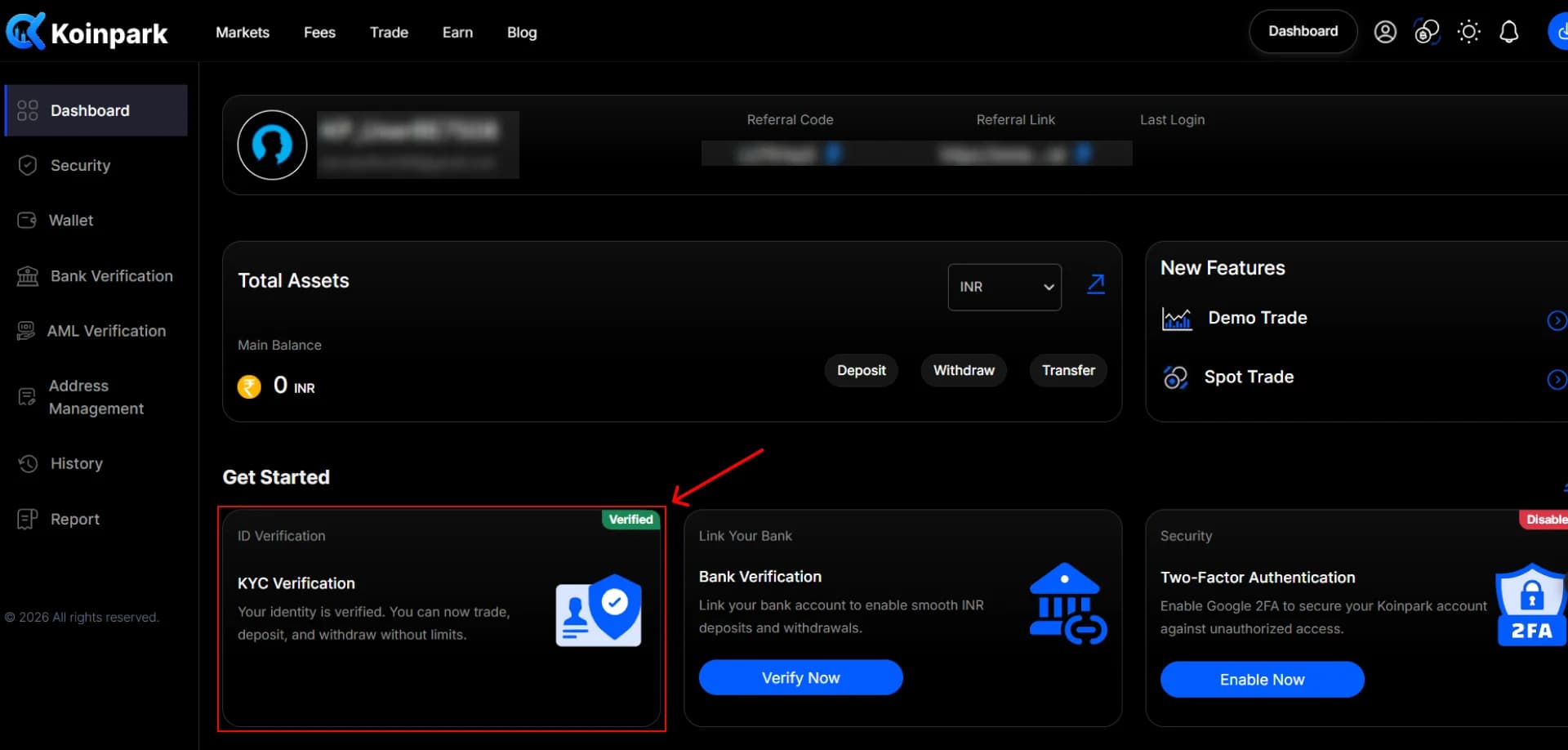The height and width of the screenshot is (750, 1568).
Task: Click Enable Now for two-factor authentication
Action: [x=1263, y=679]
